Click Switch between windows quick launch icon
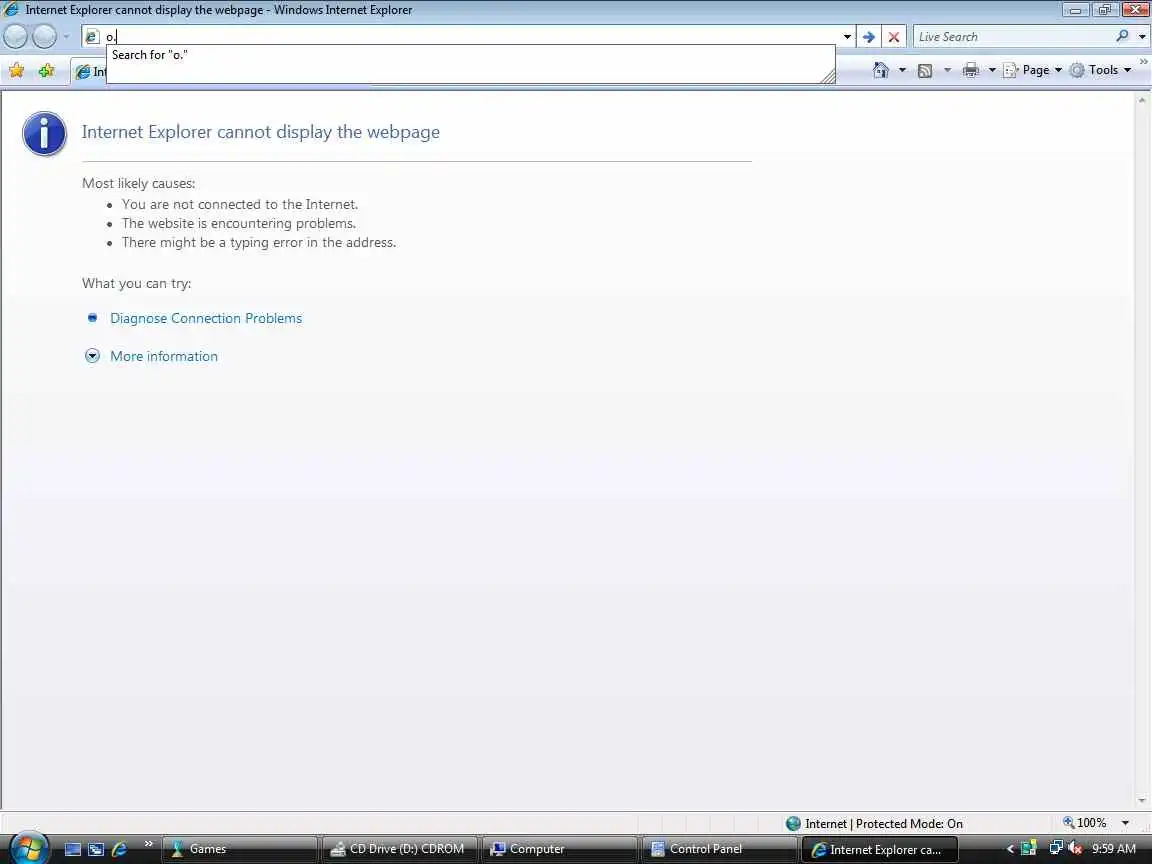 [96, 849]
